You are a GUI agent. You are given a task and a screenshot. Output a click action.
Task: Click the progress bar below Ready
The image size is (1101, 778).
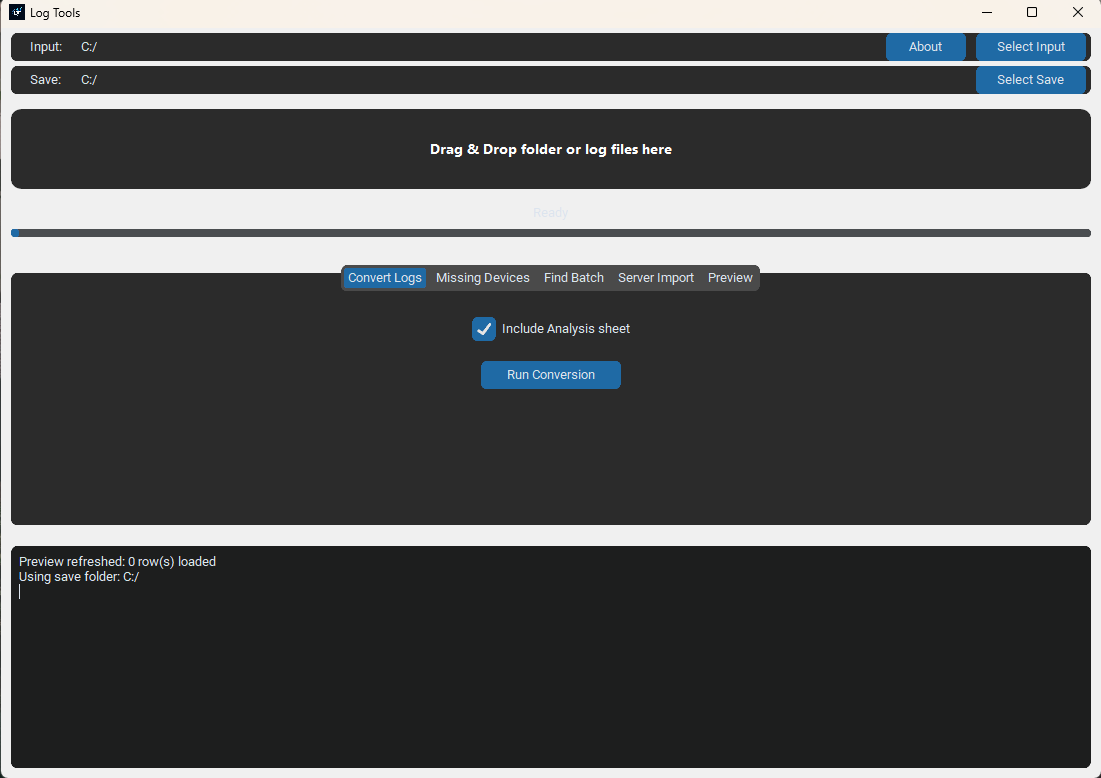(550, 233)
